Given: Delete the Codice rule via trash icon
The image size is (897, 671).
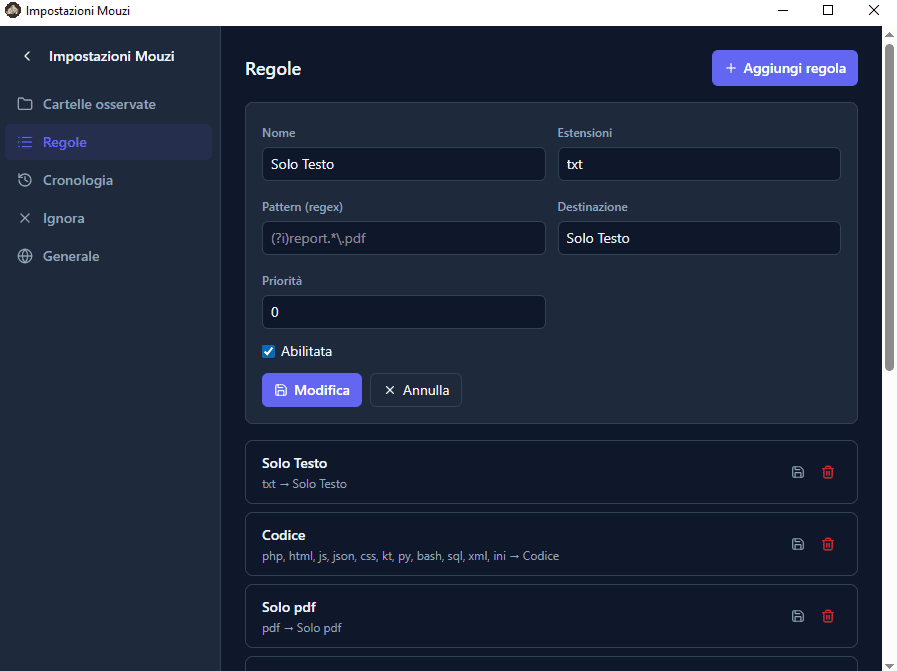Looking at the screenshot, I should (x=827, y=544).
